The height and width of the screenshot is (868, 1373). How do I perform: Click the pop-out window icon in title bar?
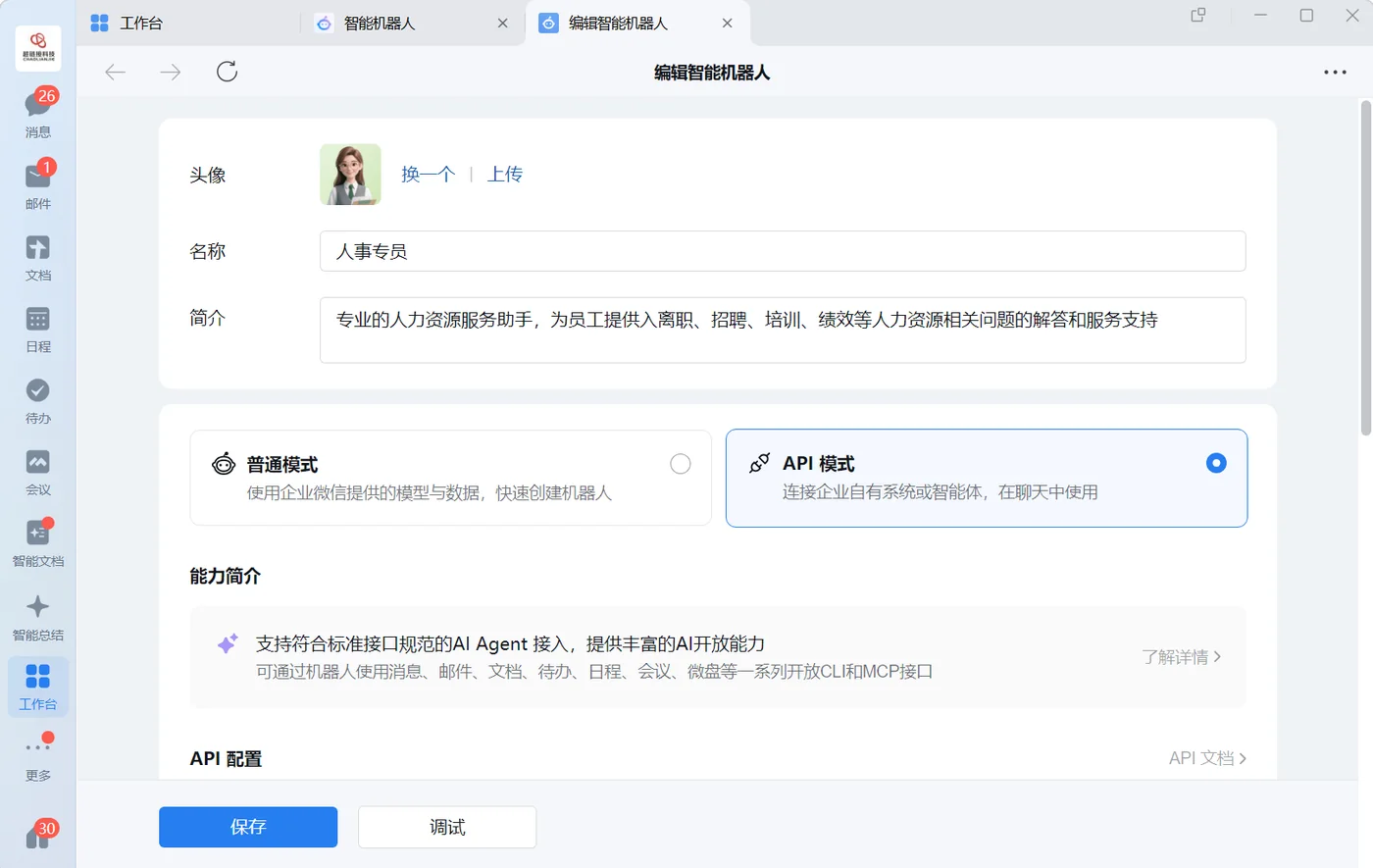1197,16
